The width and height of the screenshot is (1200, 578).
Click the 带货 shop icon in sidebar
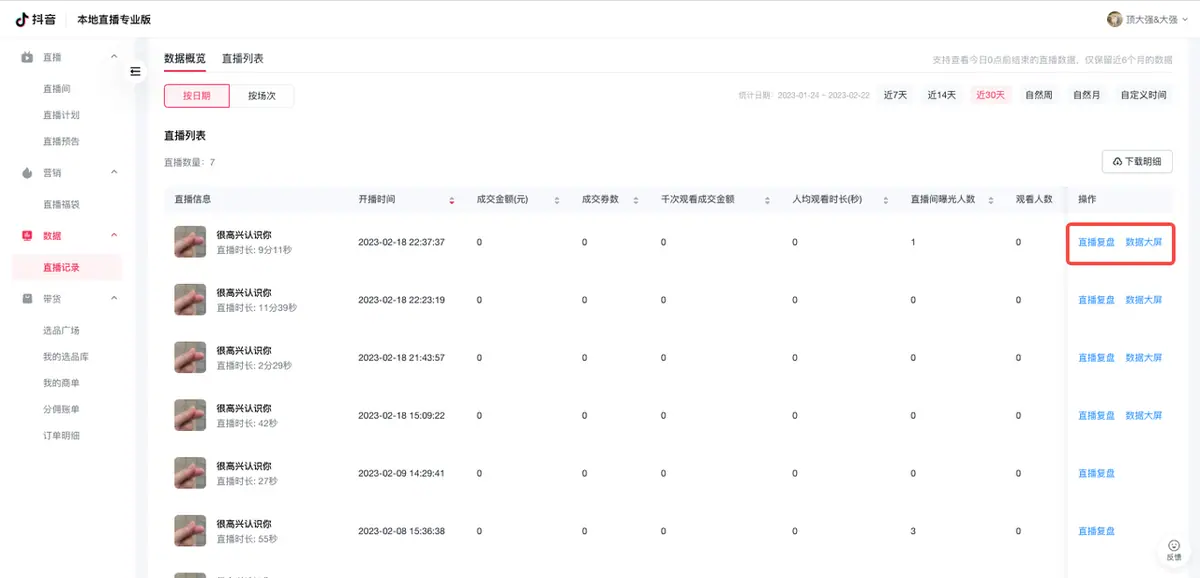[x=28, y=298]
